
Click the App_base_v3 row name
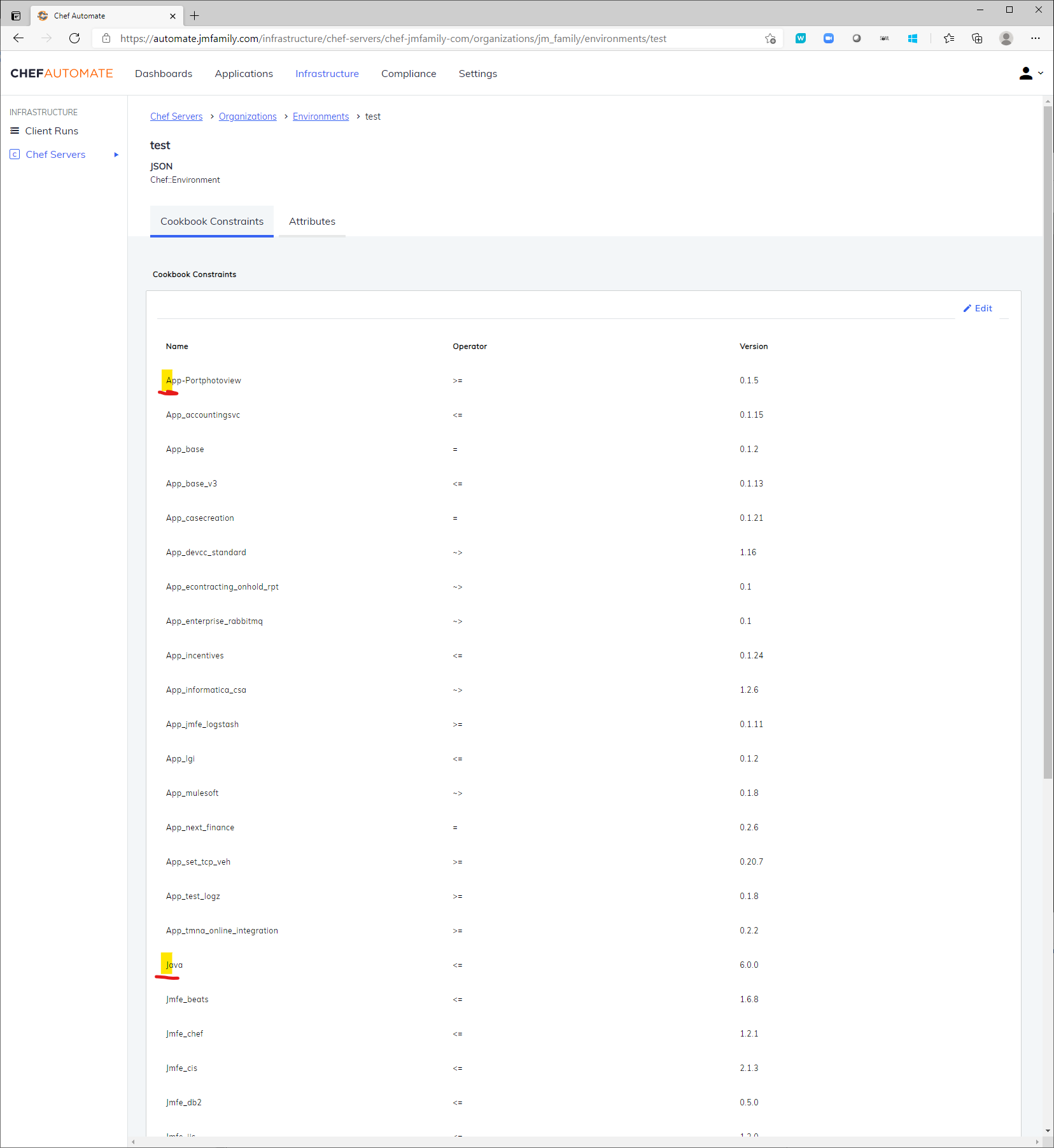pyautogui.click(x=192, y=483)
